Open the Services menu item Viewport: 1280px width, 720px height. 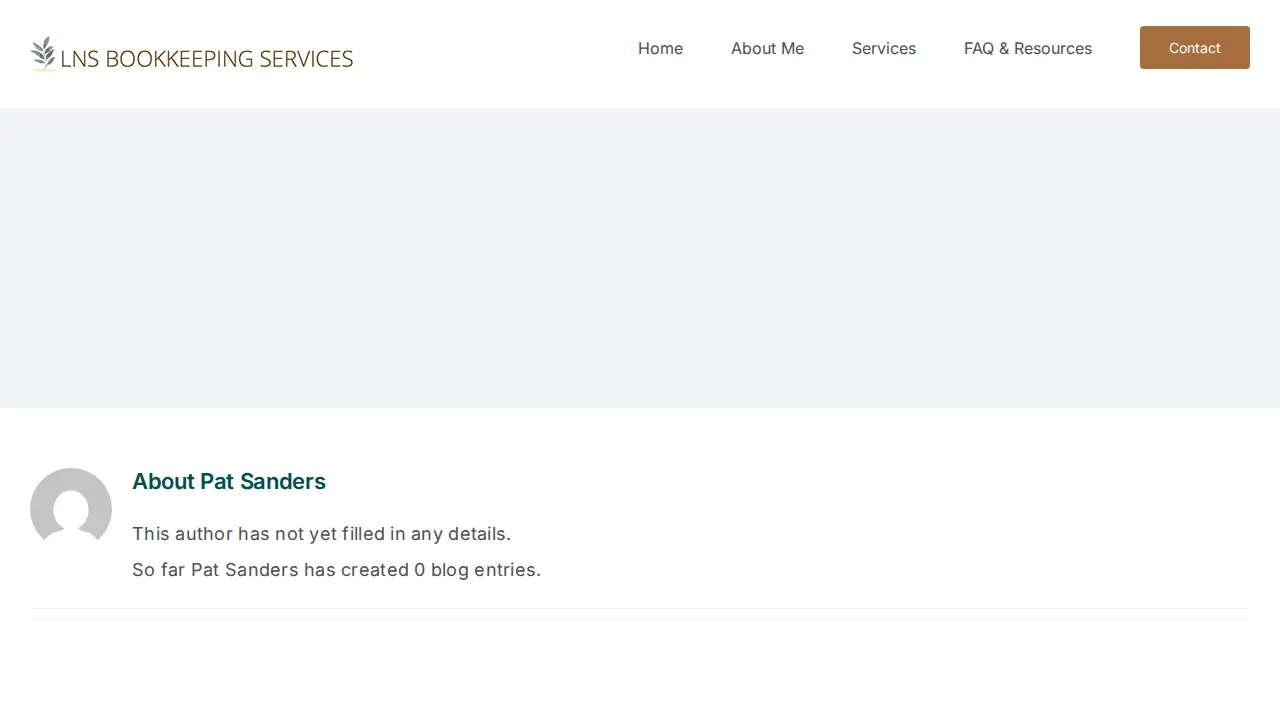[884, 48]
